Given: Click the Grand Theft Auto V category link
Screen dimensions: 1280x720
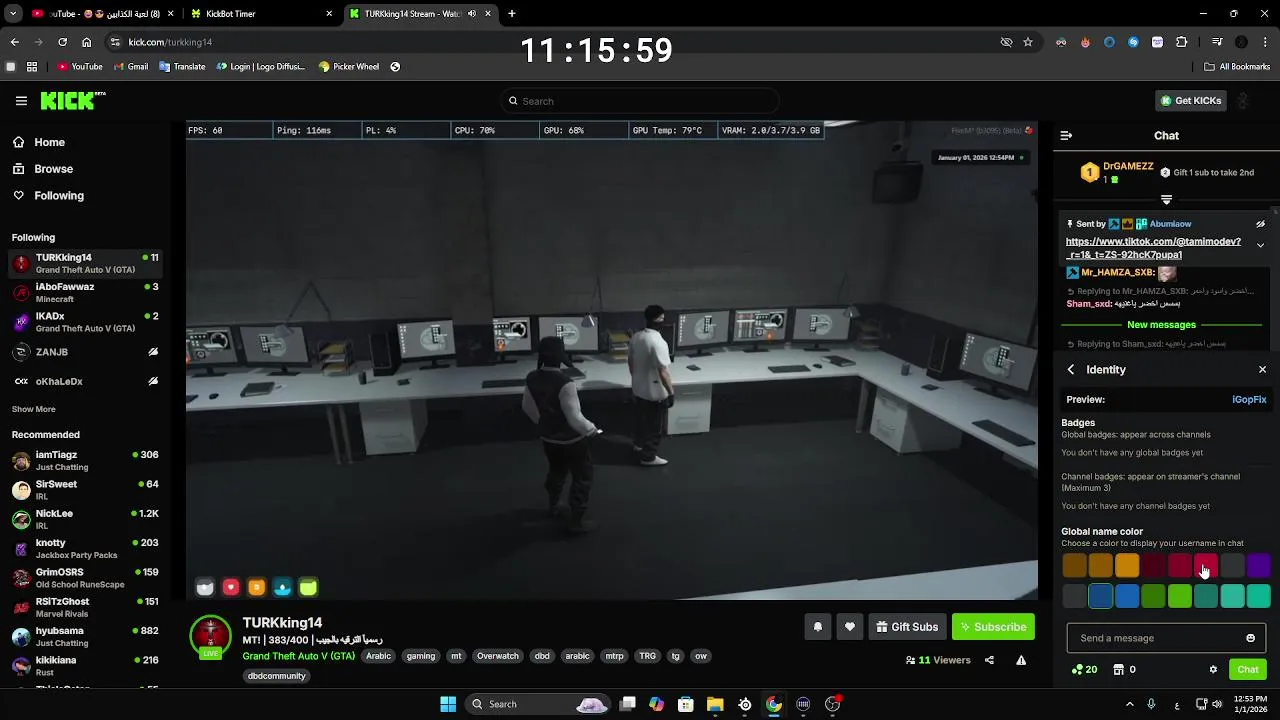Looking at the screenshot, I should [x=298, y=656].
